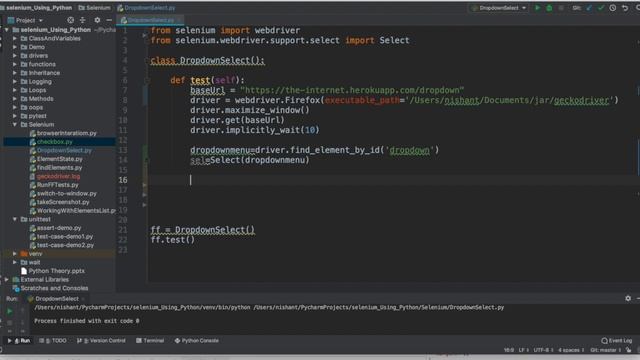
Task: Collapse the selenium_Using_Python root folder
Action: (x=7, y=30)
